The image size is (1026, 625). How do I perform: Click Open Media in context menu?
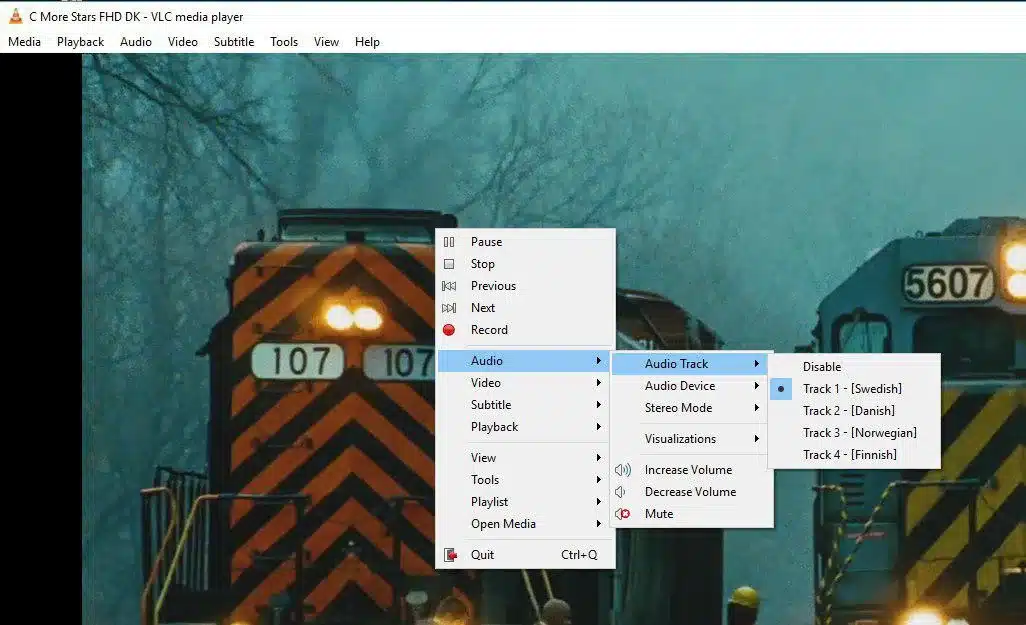pyautogui.click(x=503, y=523)
